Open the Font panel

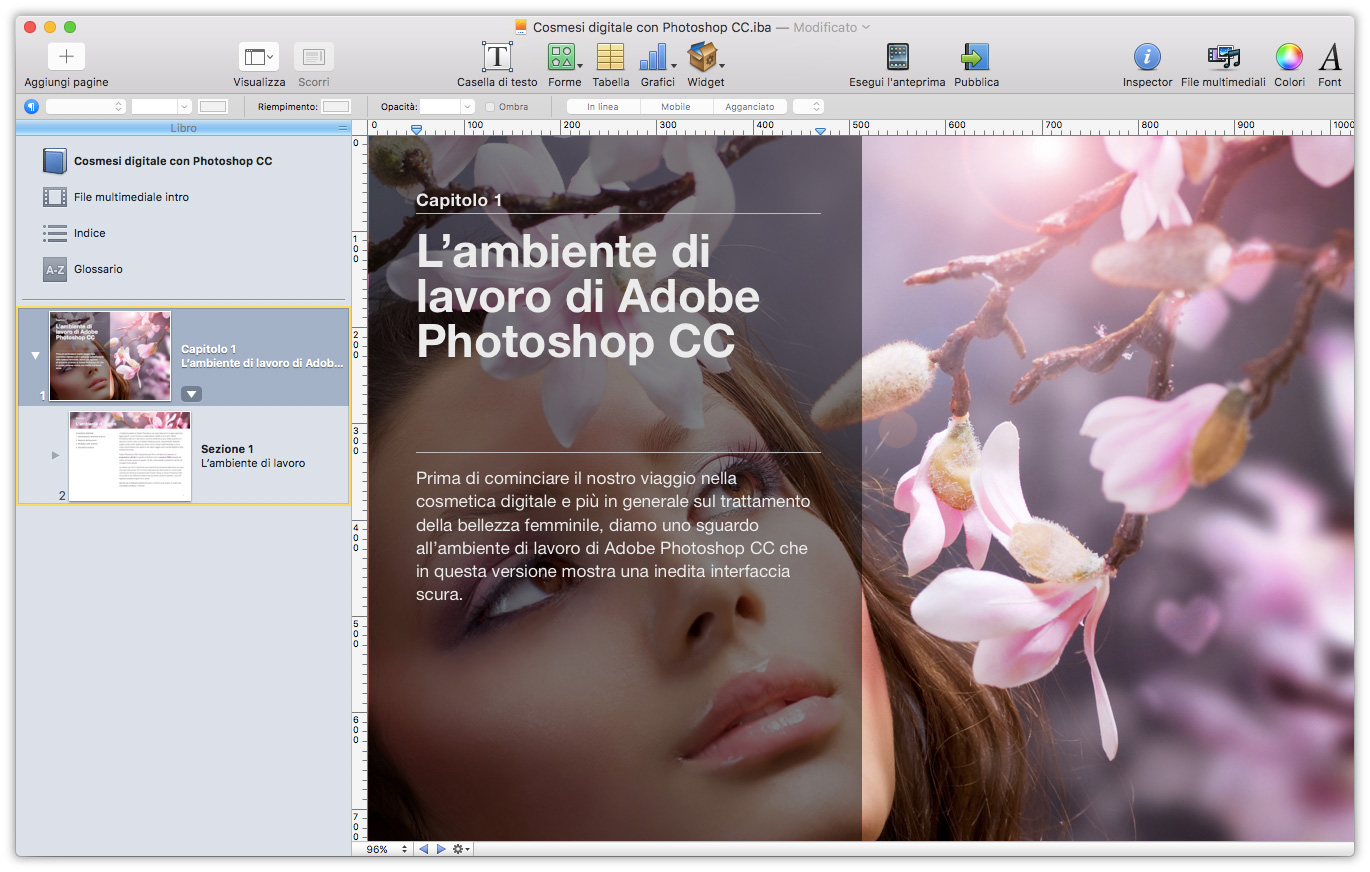(1330, 57)
